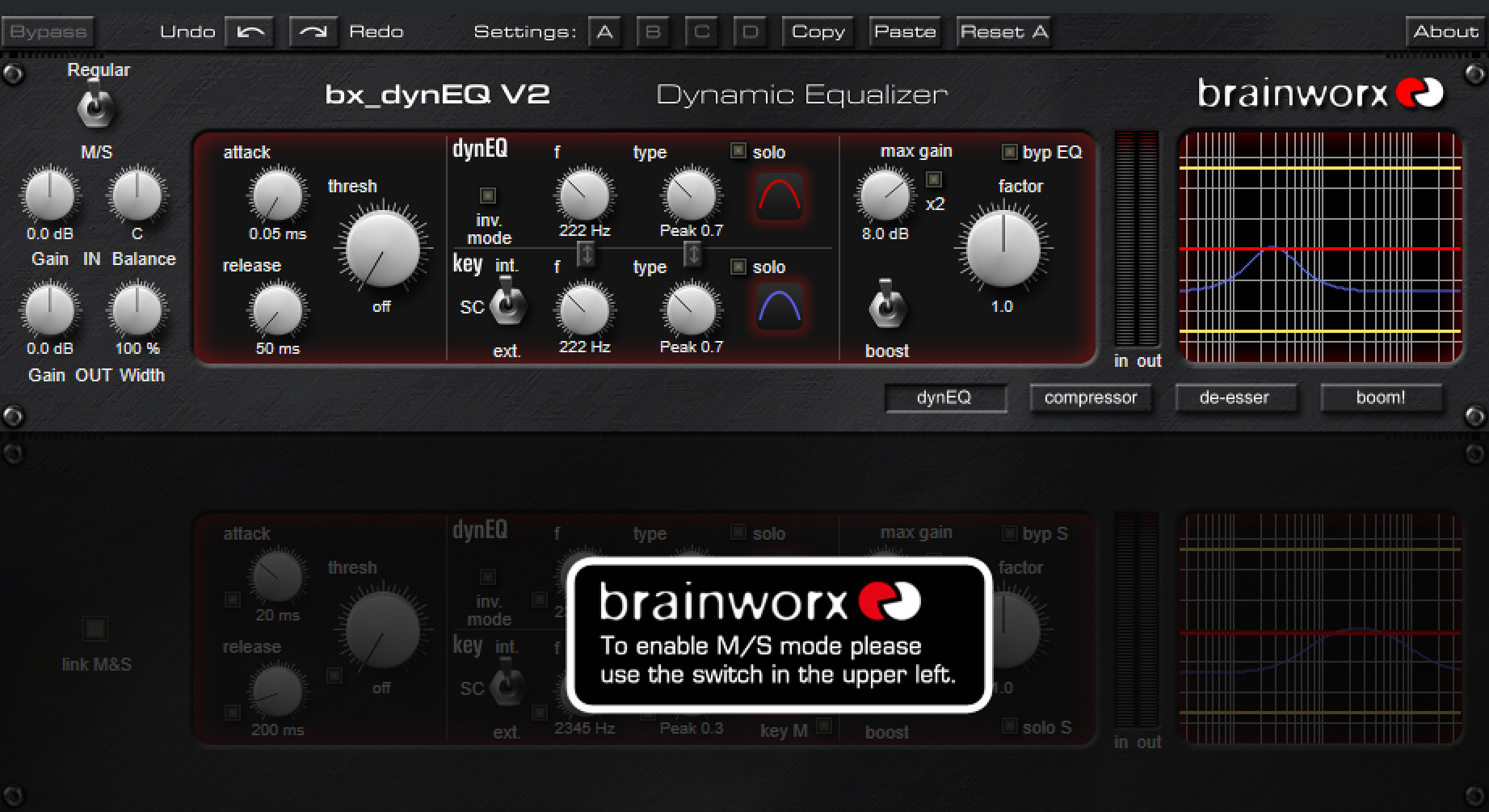Click the '0.05 ms' attack value

pyautogui.click(x=278, y=234)
